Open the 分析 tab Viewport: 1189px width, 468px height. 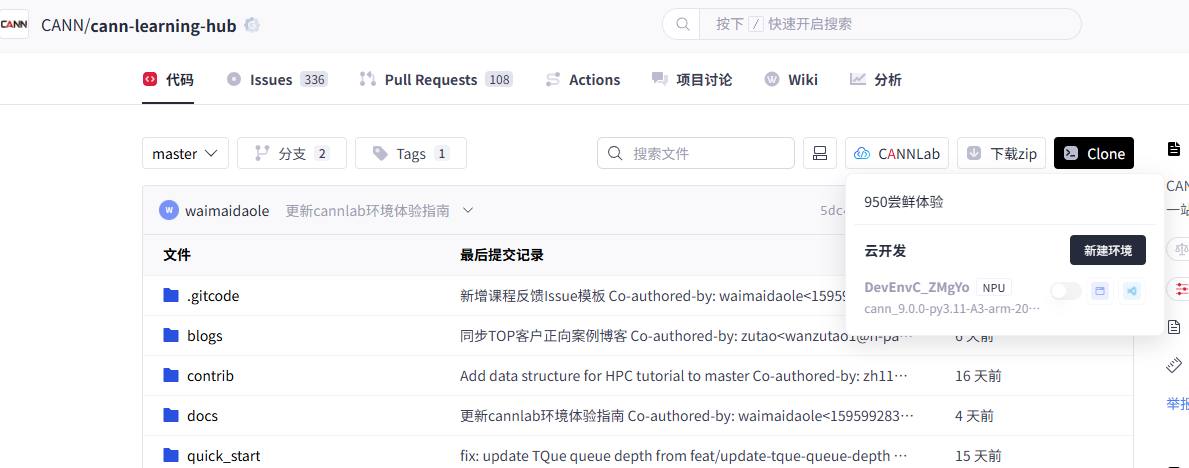(x=876, y=80)
